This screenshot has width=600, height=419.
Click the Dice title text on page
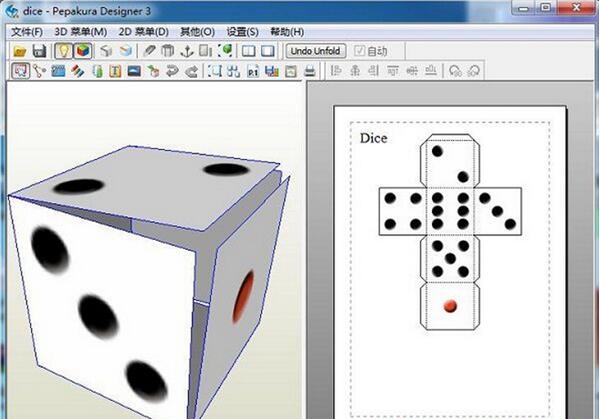373,138
